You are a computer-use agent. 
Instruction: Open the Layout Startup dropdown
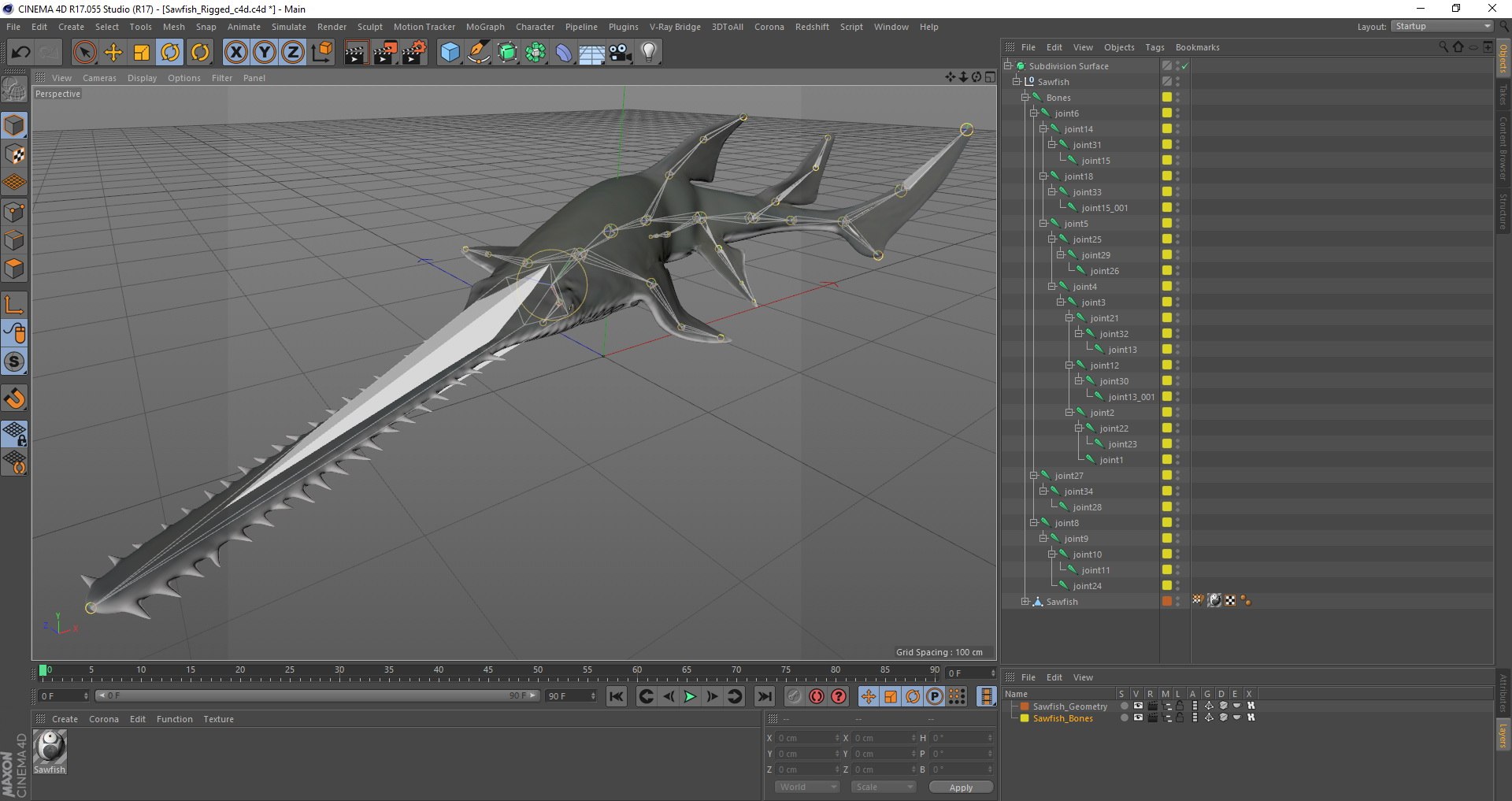point(1442,27)
